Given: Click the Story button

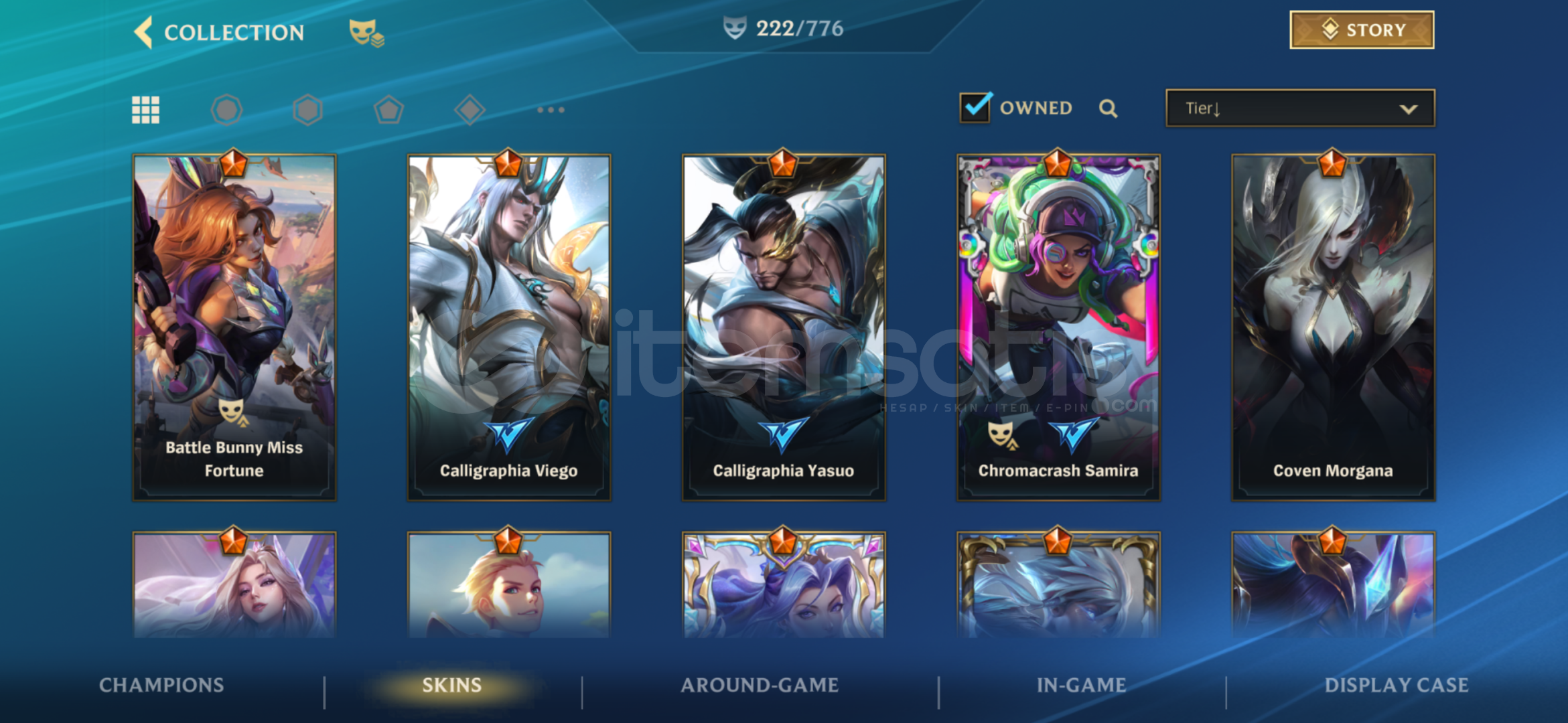Looking at the screenshot, I should point(1362,29).
